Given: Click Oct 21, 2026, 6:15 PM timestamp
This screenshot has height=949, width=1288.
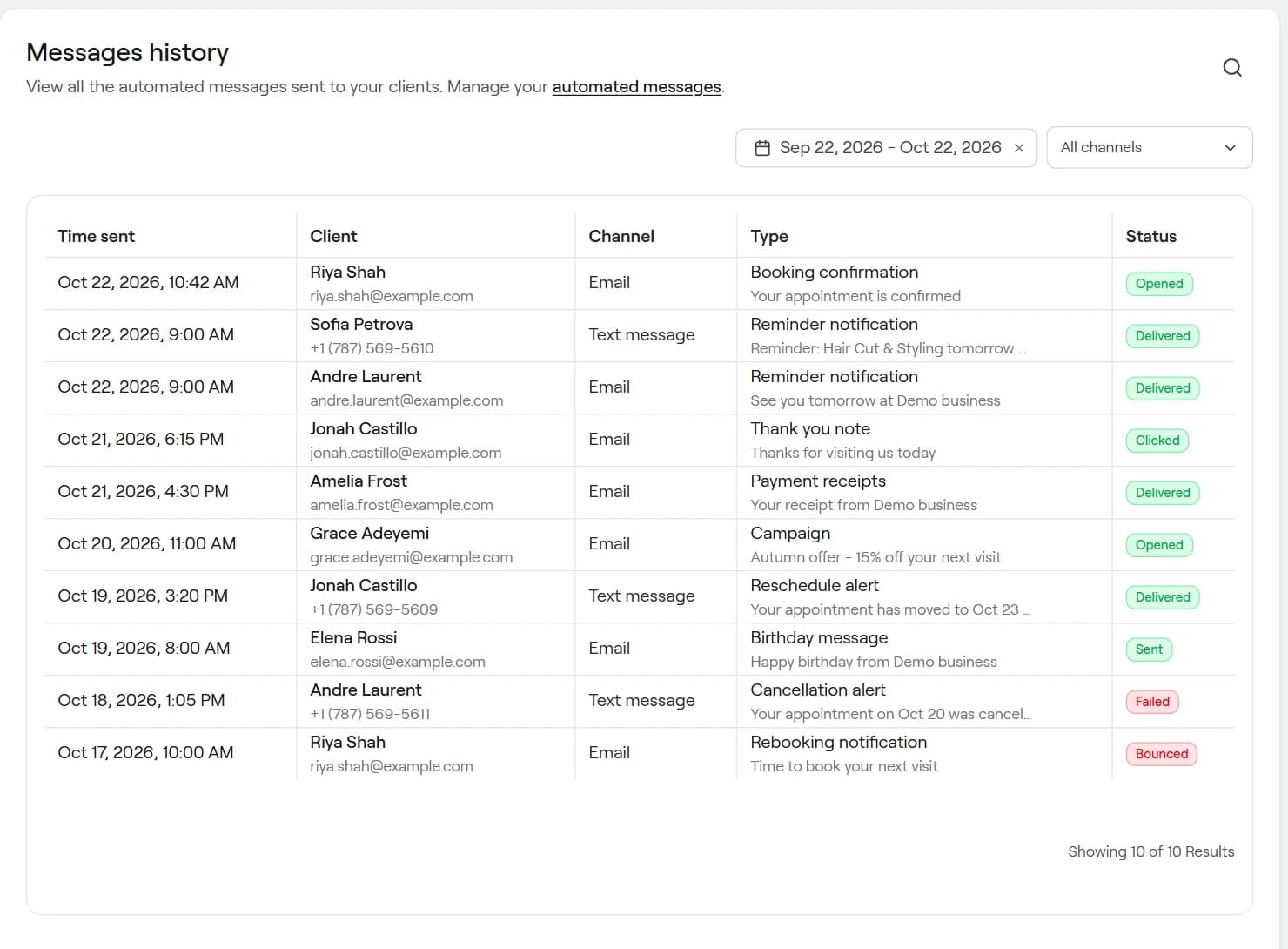Looking at the screenshot, I should click(x=140, y=439).
